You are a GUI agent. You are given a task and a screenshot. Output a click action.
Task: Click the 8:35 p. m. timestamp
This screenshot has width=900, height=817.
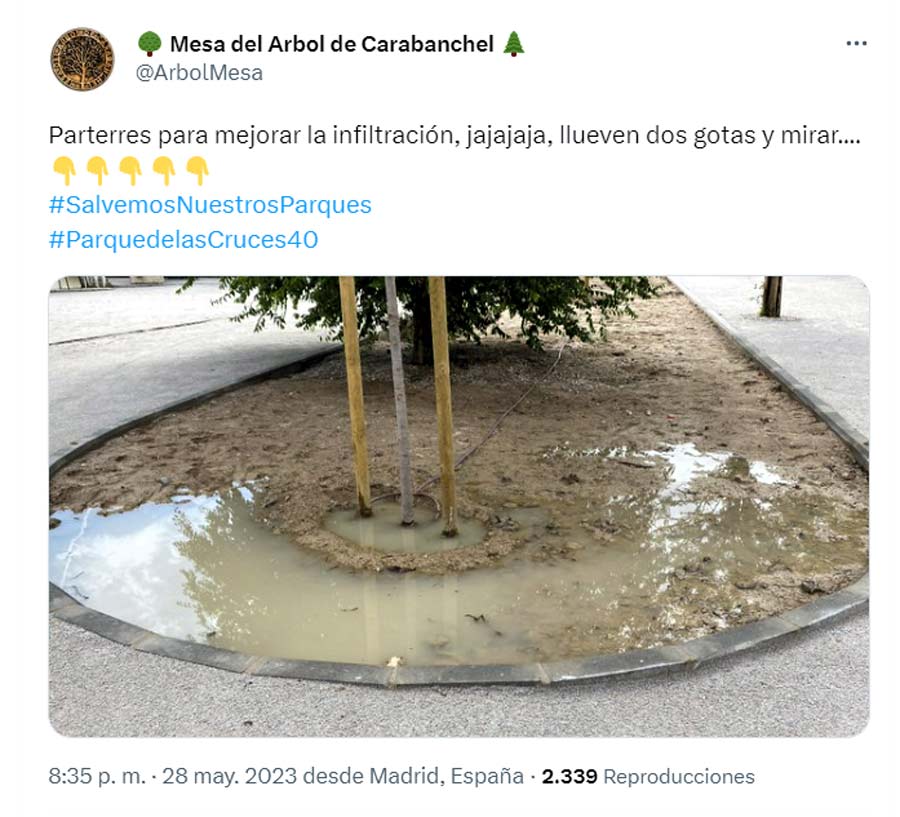point(97,776)
